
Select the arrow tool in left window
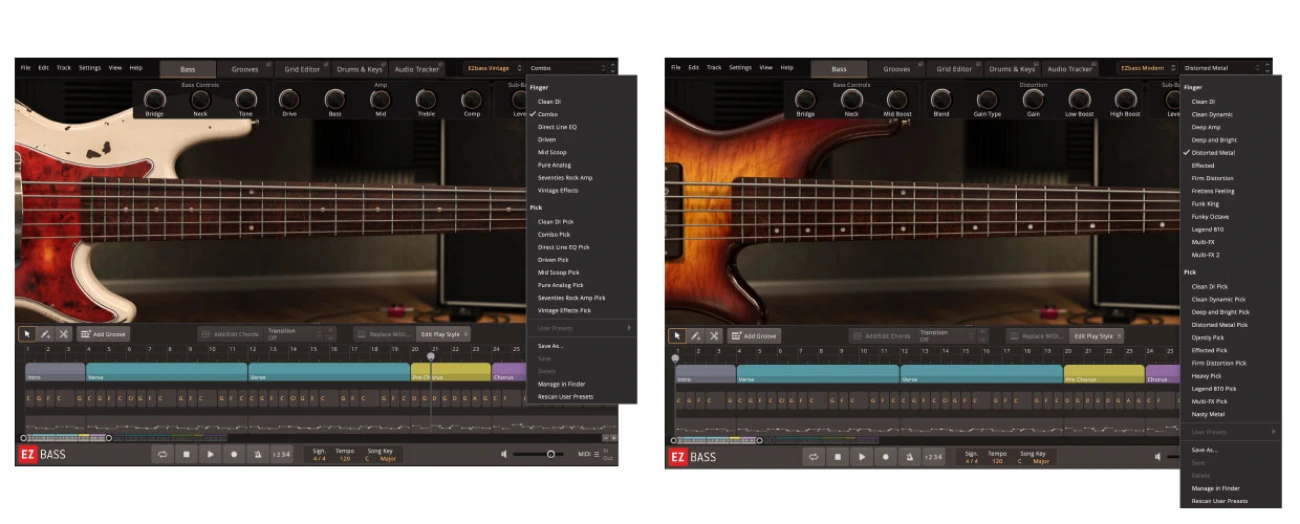(27, 334)
